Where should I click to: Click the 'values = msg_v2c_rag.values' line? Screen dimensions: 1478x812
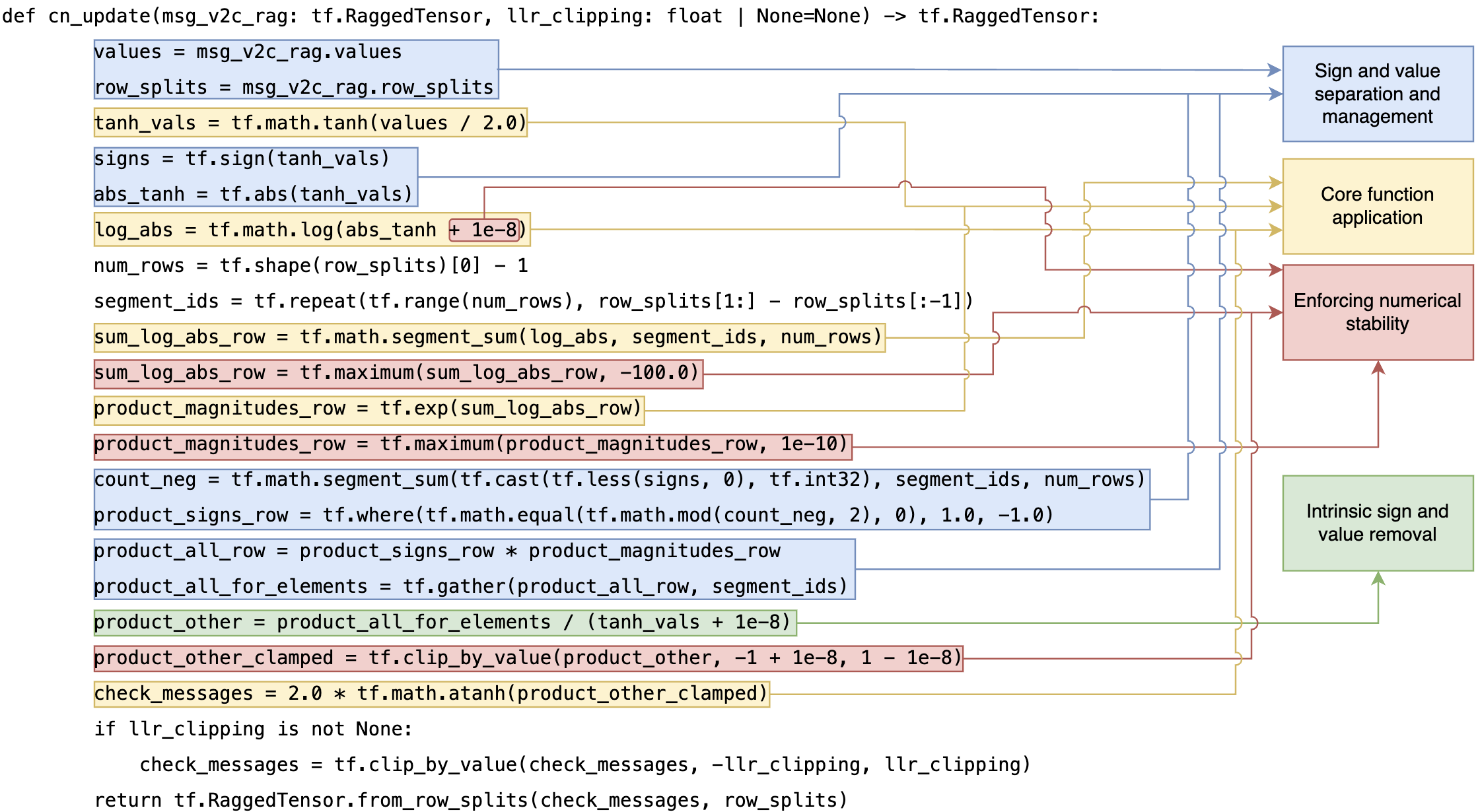pos(248,51)
